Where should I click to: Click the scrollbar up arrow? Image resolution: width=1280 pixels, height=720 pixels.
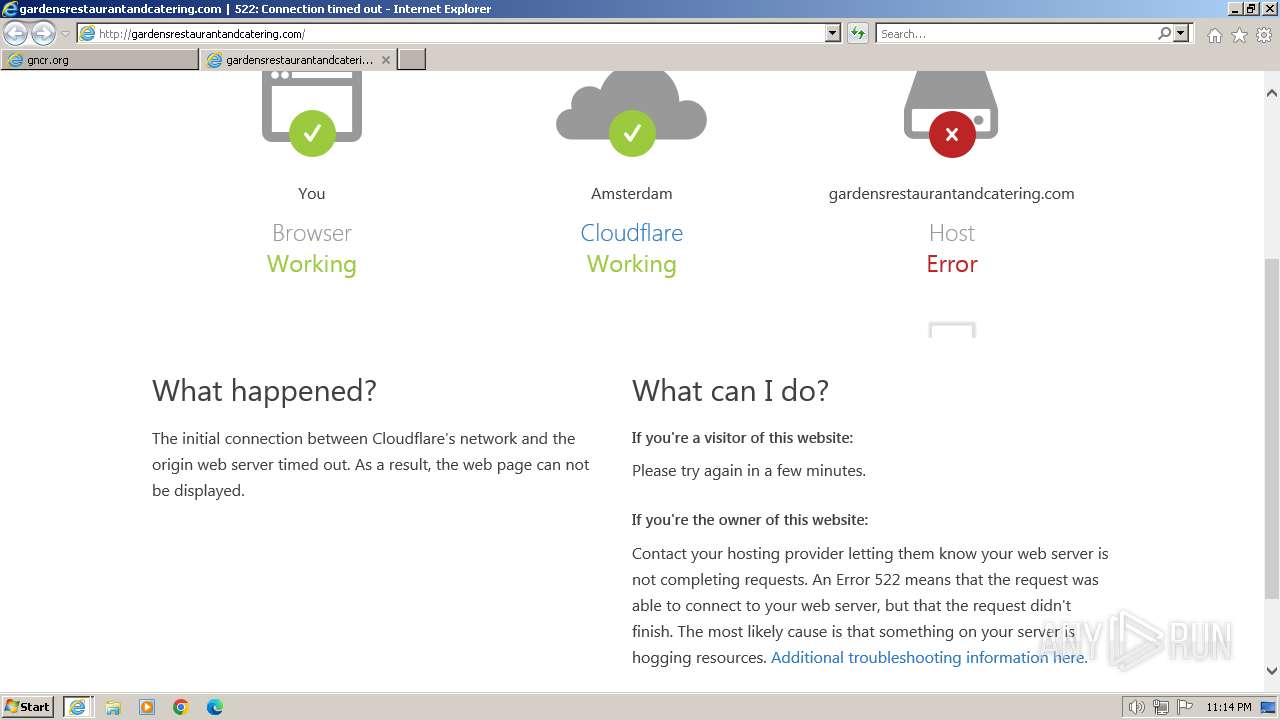point(1272,93)
